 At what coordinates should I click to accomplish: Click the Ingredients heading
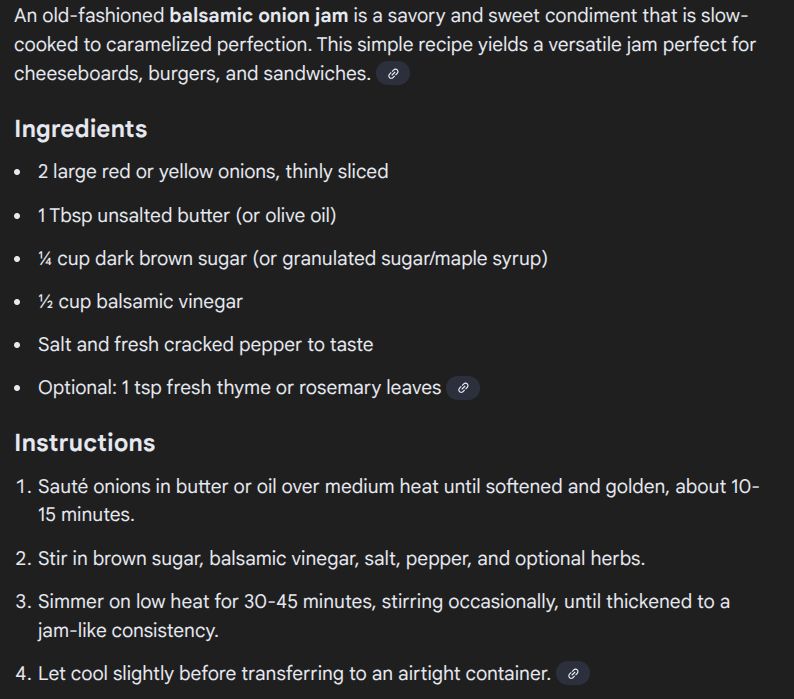[81, 129]
